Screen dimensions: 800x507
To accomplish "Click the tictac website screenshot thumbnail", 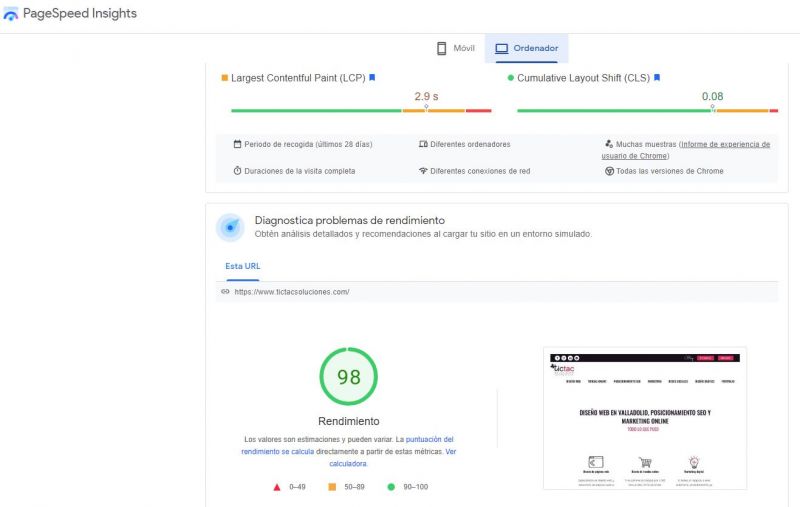I will (x=645, y=419).
